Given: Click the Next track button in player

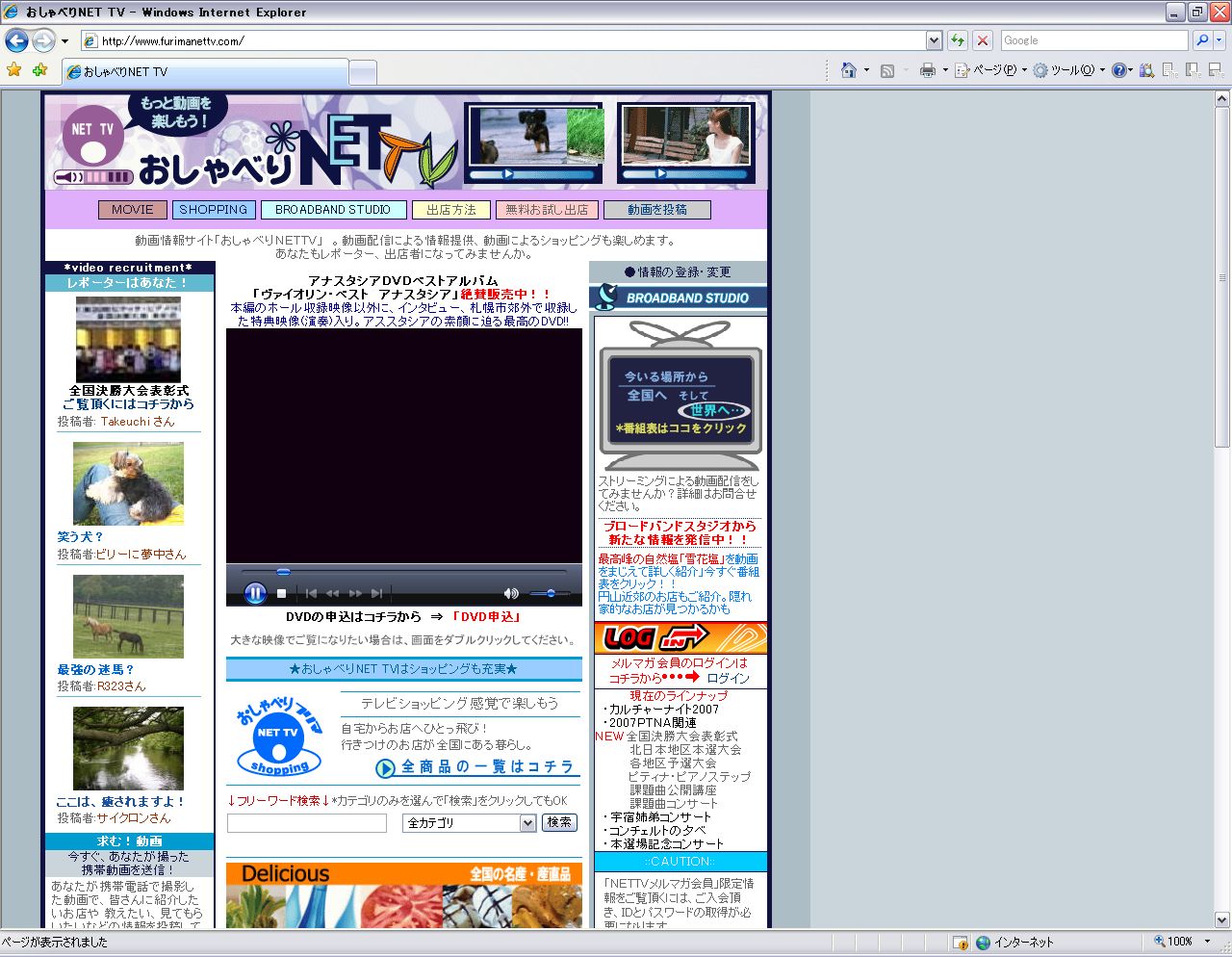Looking at the screenshot, I should pos(377,594).
